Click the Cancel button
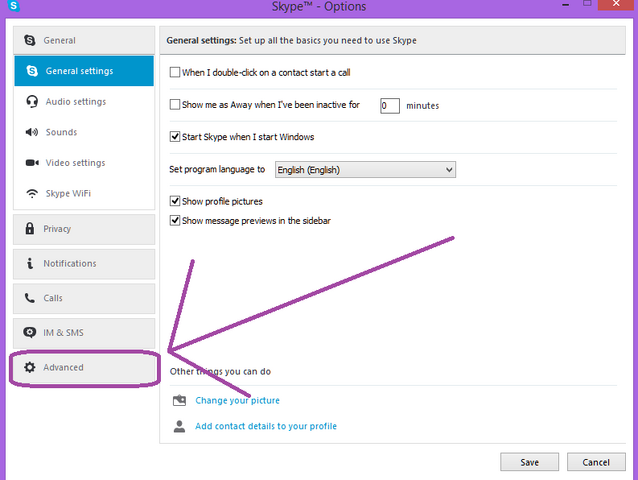 pyautogui.click(x=596, y=462)
